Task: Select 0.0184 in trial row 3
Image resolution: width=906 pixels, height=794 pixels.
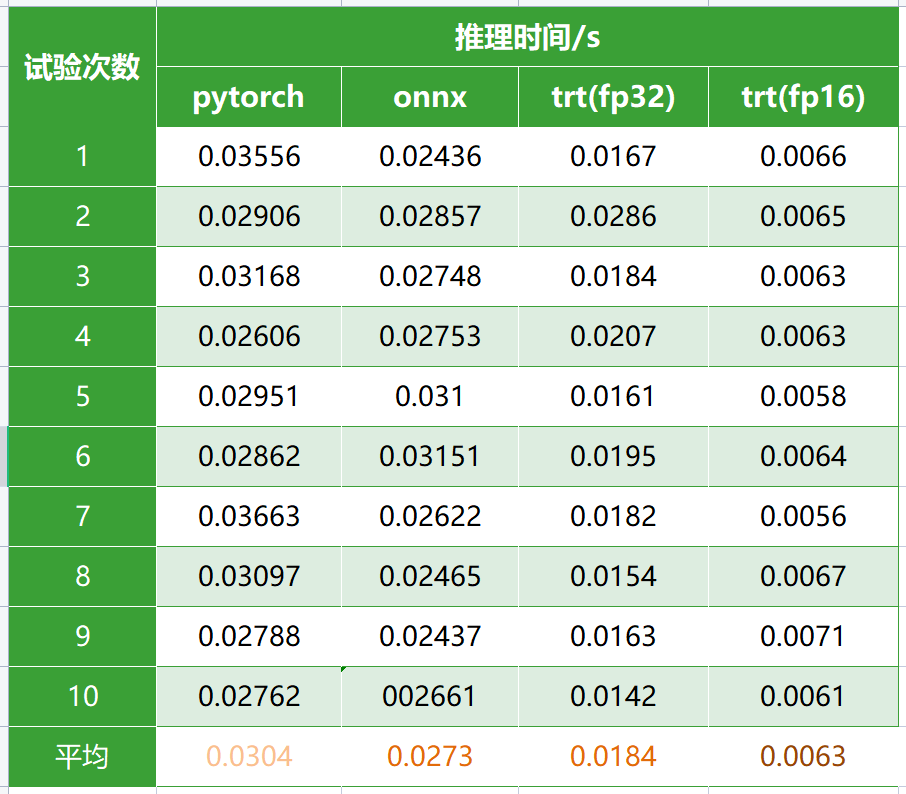Action: click(x=613, y=277)
